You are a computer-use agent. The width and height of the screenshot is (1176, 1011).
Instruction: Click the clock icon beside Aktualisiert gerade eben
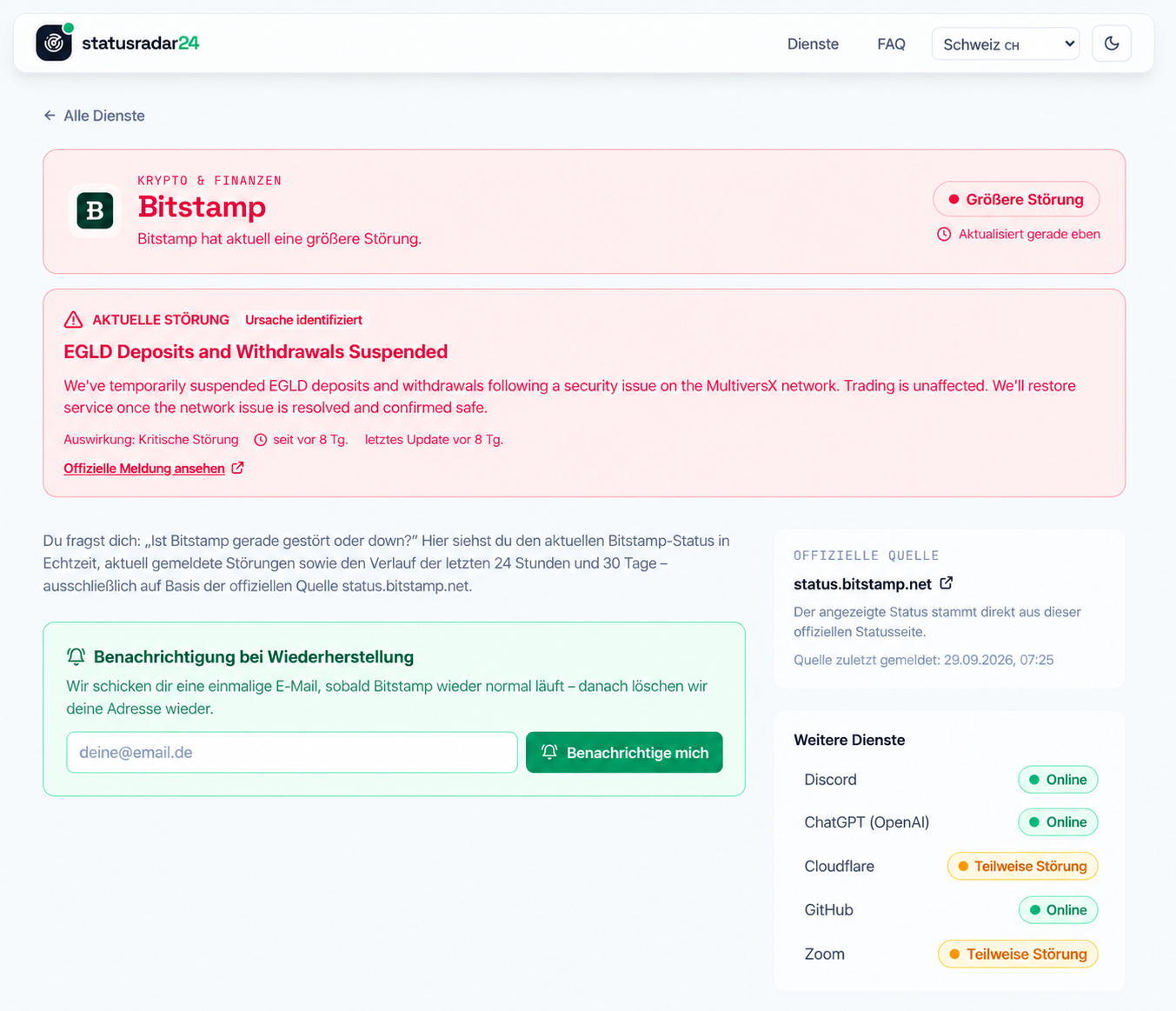click(944, 235)
